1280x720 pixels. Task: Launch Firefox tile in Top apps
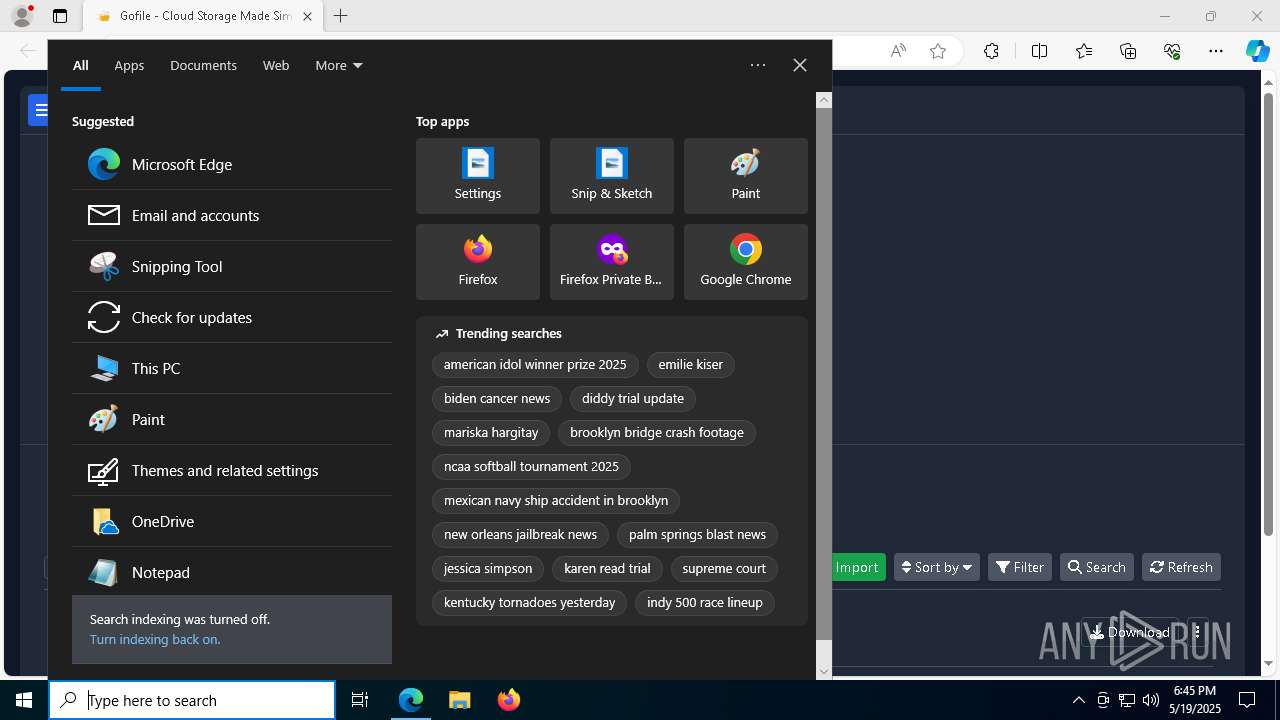pyautogui.click(x=478, y=262)
